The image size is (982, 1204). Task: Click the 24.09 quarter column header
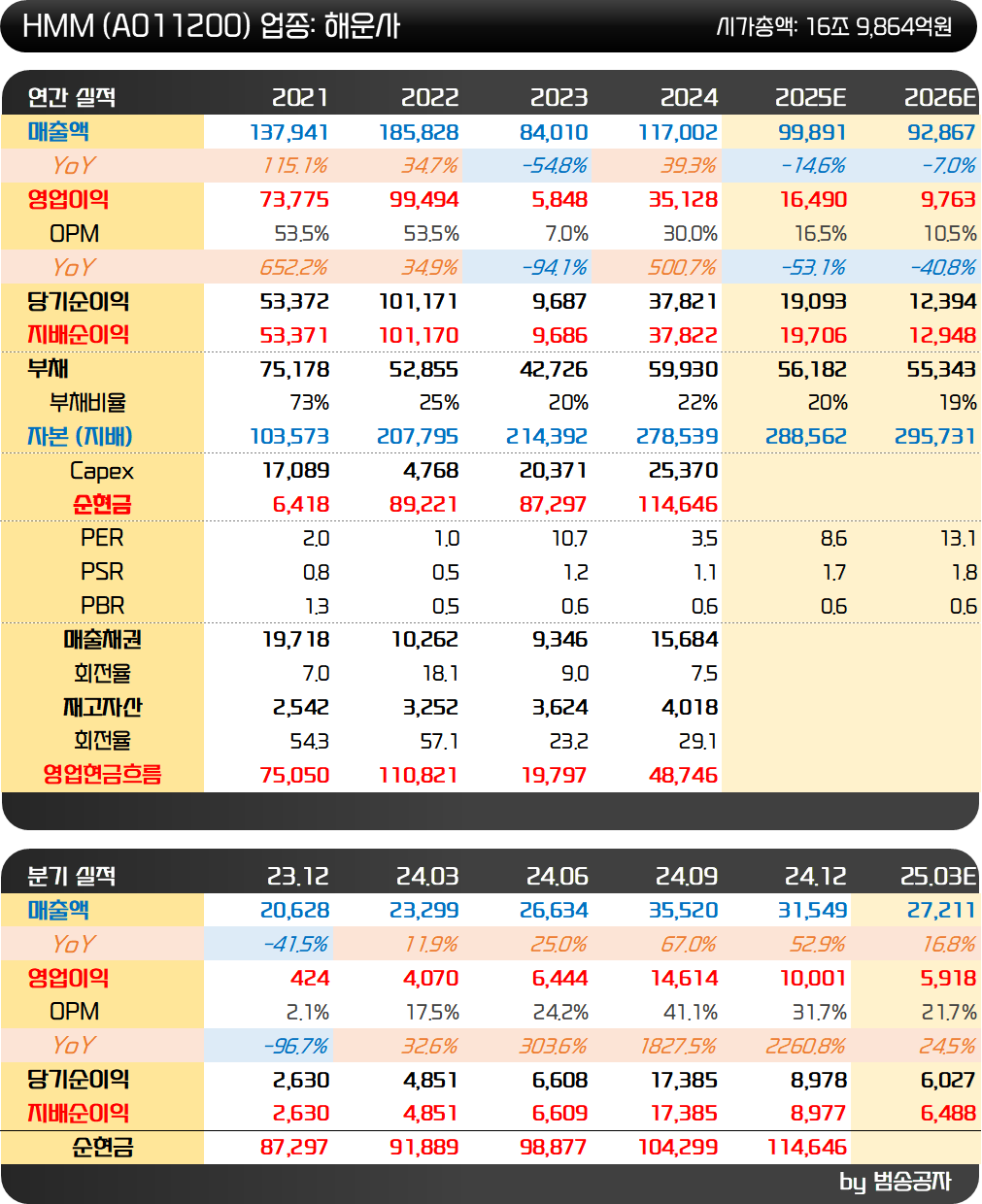tap(687, 877)
